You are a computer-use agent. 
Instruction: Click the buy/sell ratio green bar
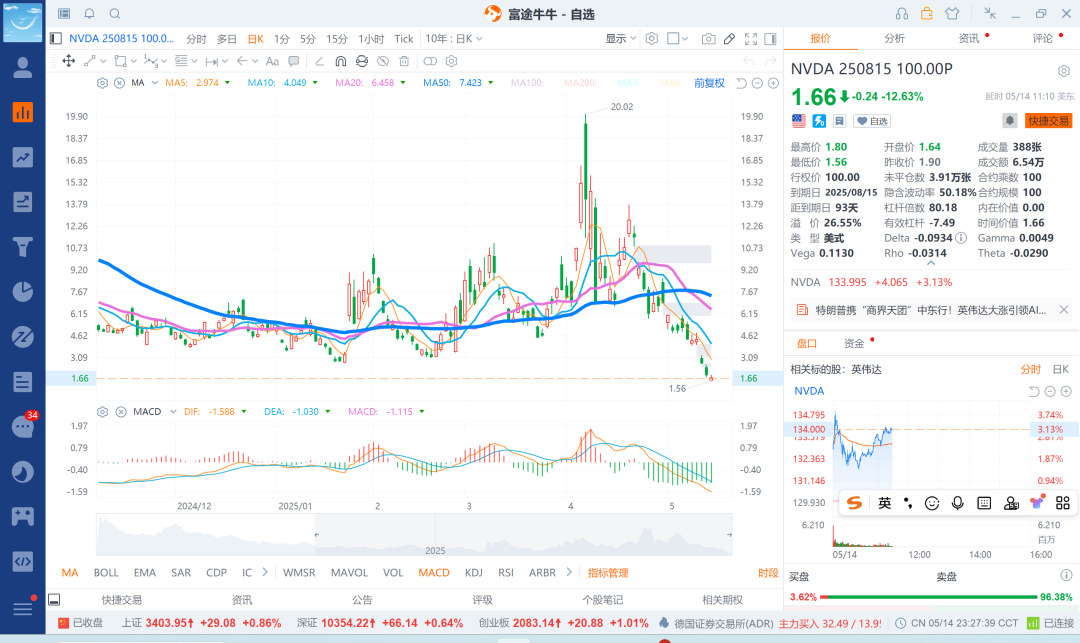[x=928, y=597]
